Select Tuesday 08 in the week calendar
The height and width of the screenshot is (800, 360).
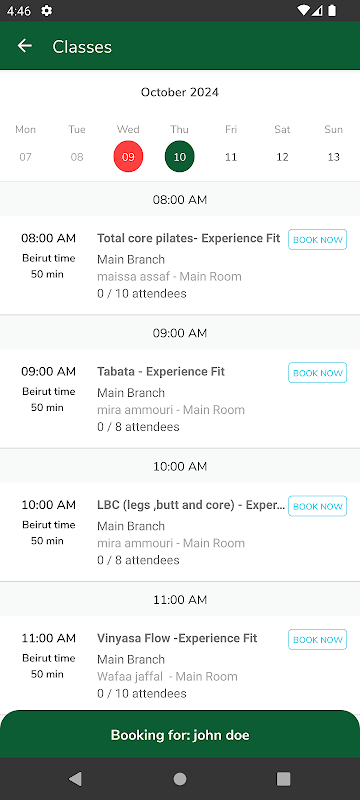pyautogui.click(x=77, y=157)
